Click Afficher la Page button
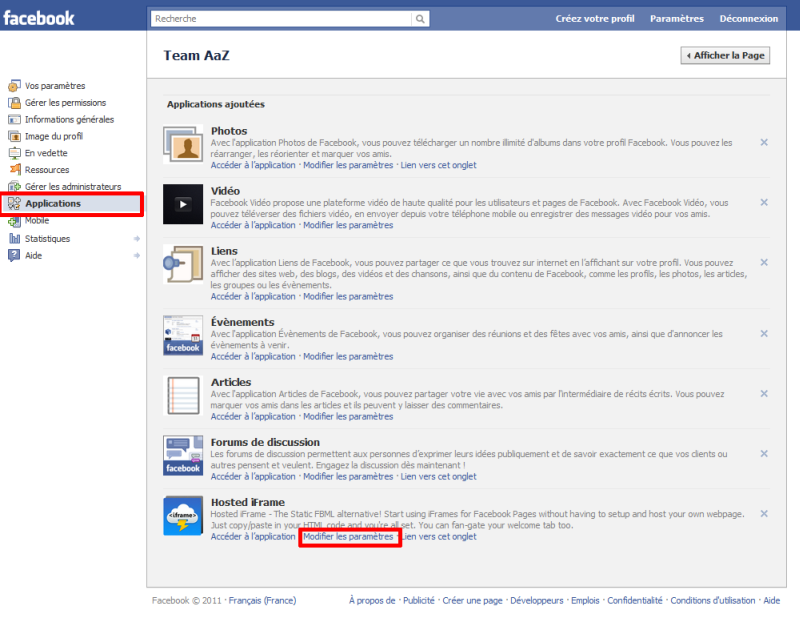The height and width of the screenshot is (618, 800). pos(725,55)
